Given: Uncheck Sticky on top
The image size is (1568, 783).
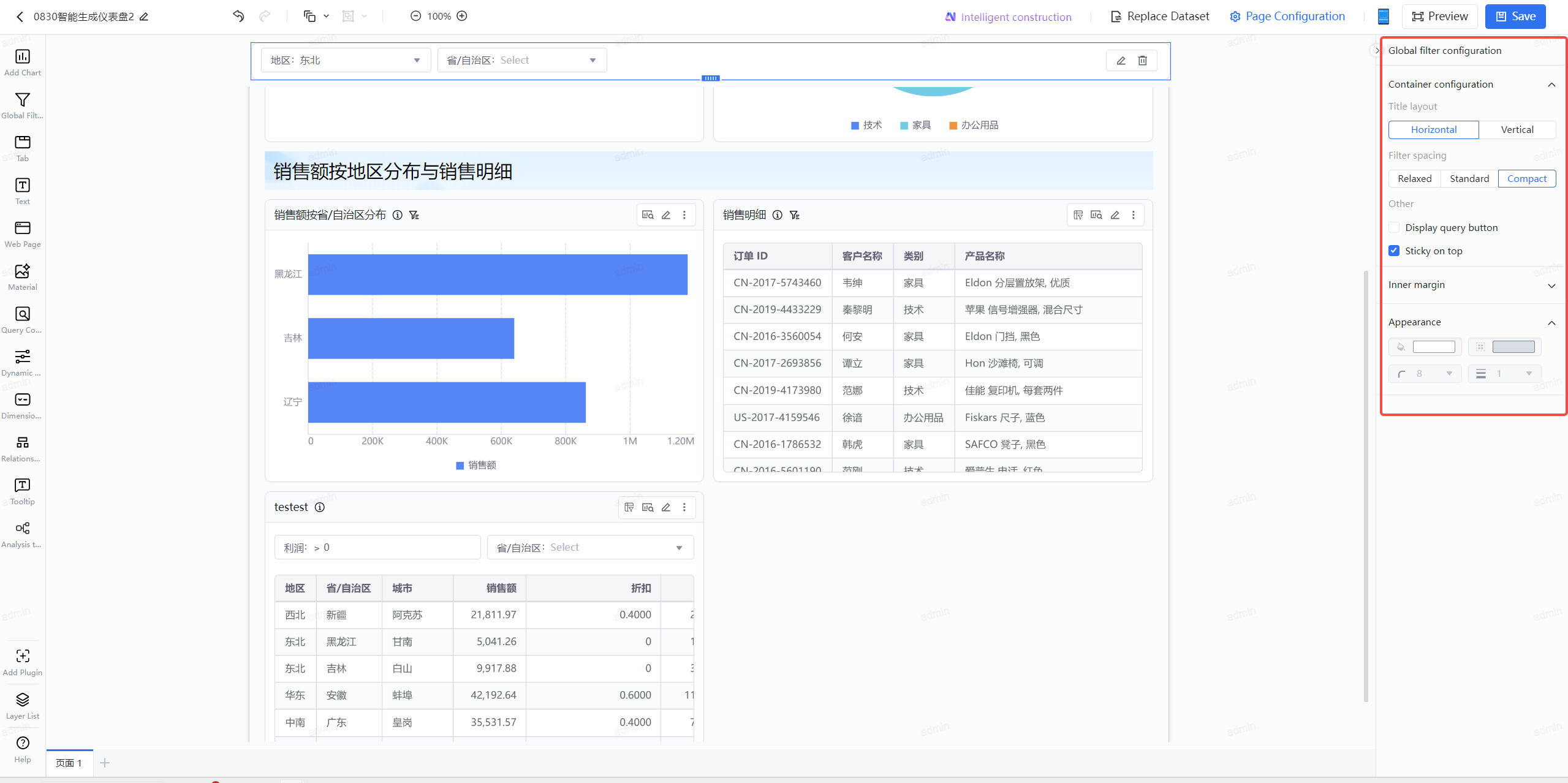Looking at the screenshot, I should (x=1394, y=251).
